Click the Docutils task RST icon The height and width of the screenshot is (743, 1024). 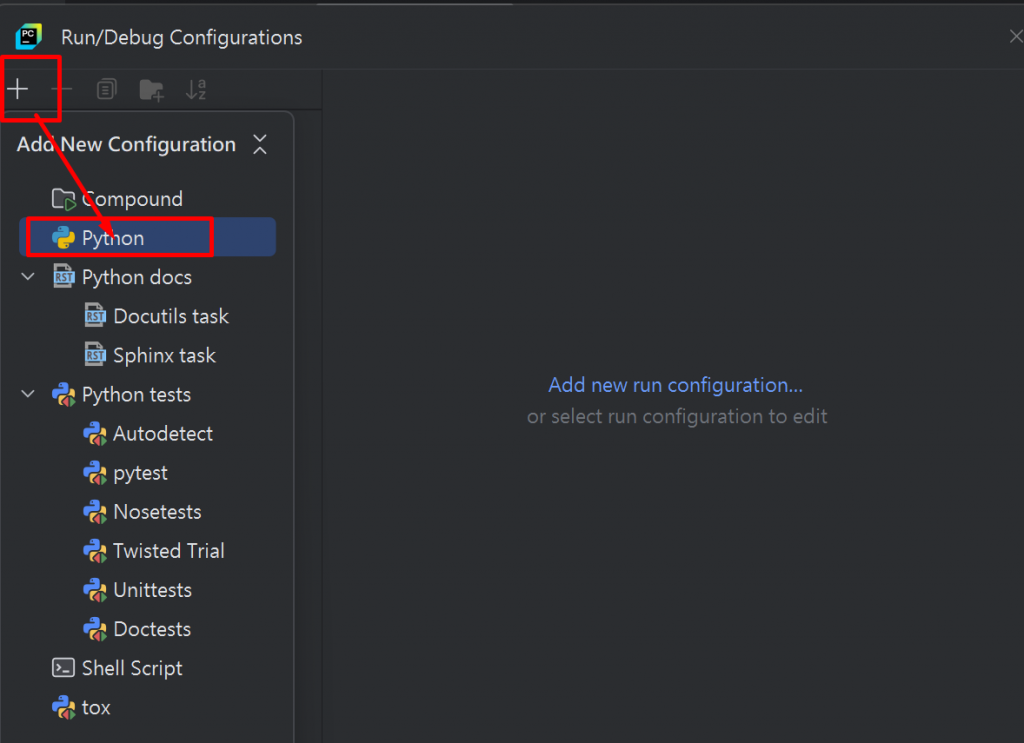[x=95, y=316]
